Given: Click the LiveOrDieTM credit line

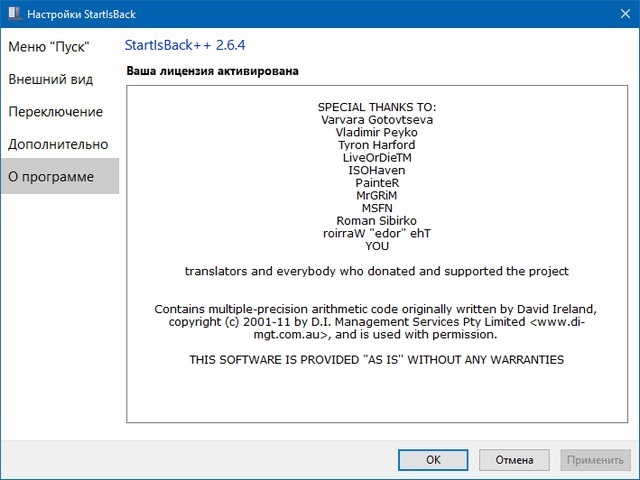Looking at the screenshot, I should coord(377,158).
